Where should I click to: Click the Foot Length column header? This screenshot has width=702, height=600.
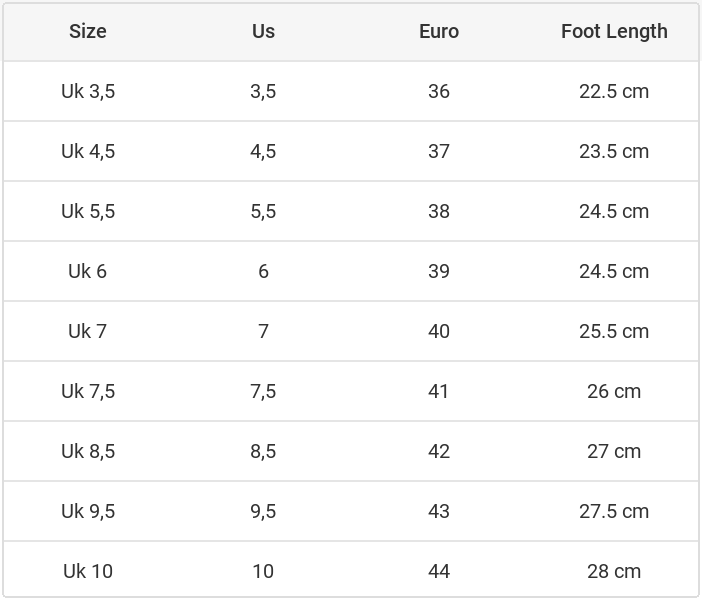tap(614, 31)
